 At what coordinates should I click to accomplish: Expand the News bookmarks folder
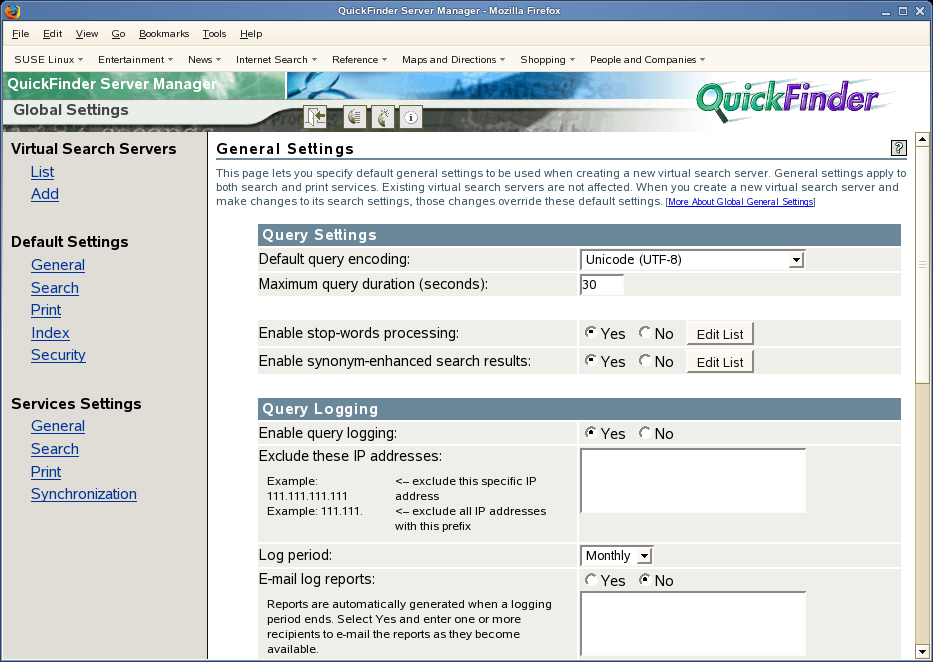(204, 59)
